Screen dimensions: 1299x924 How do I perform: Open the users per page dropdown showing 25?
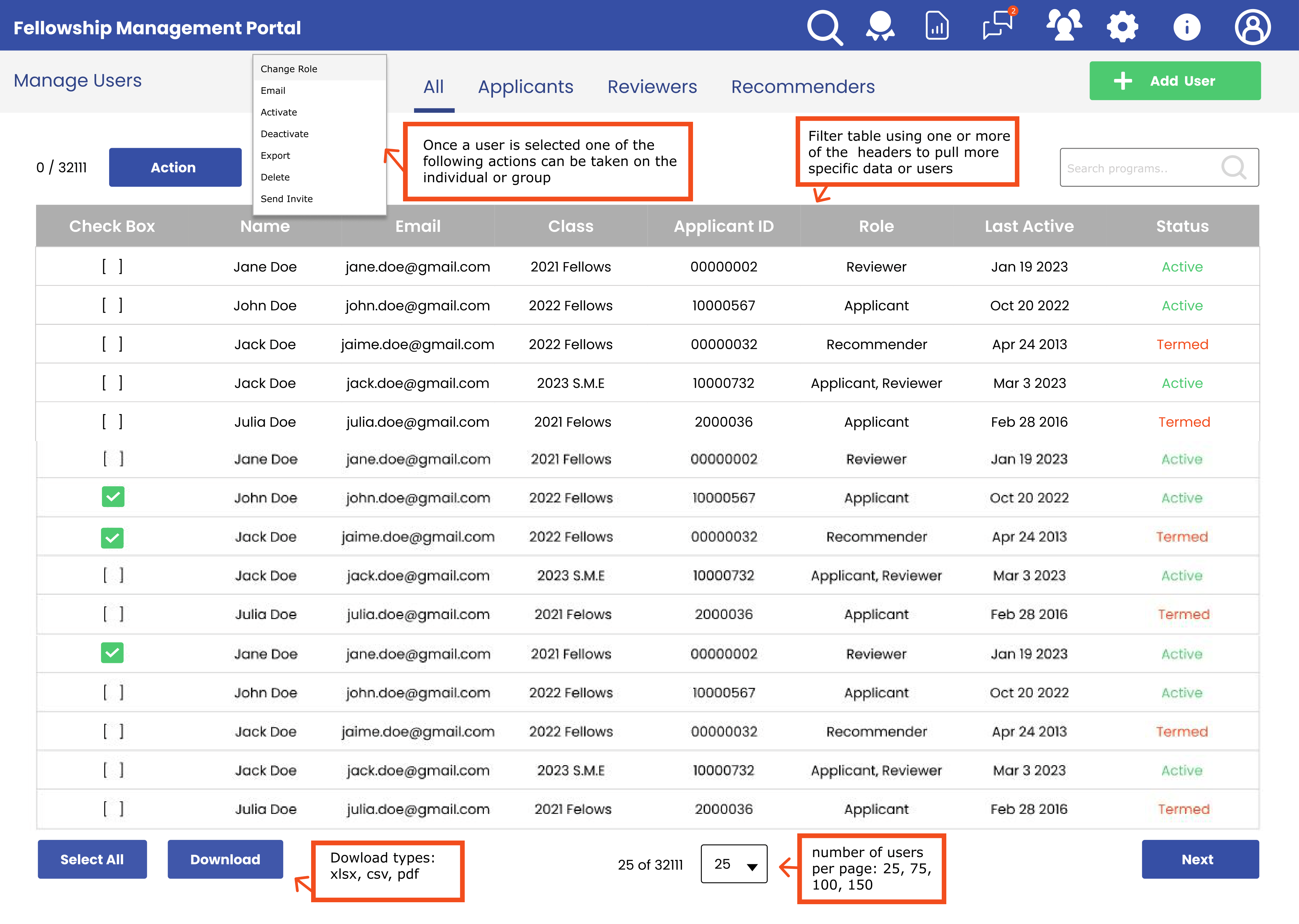(734, 864)
